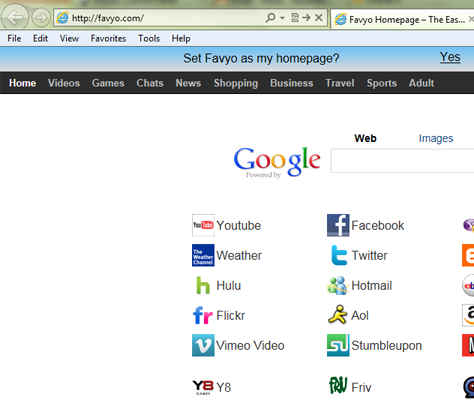Open the Weather text link
474x400 pixels.
(x=239, y=256)
